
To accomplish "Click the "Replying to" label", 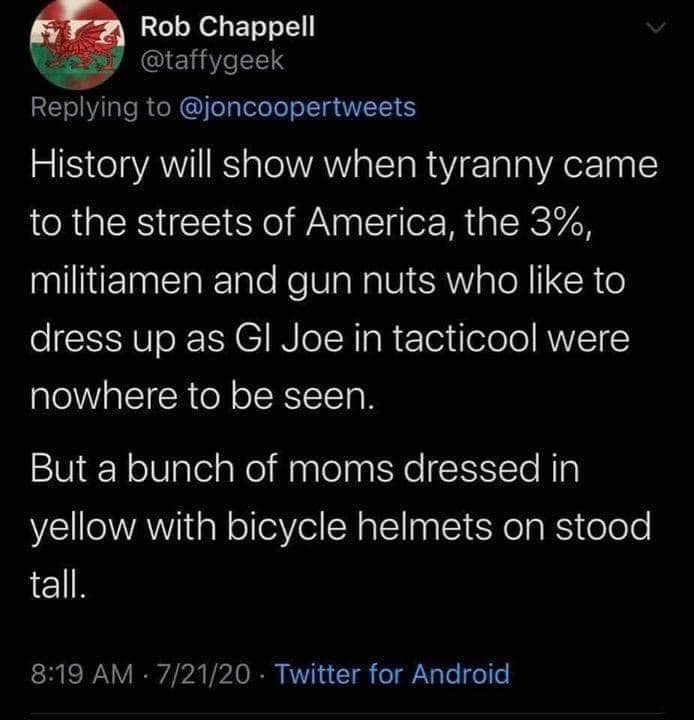I will click(100, 107).
